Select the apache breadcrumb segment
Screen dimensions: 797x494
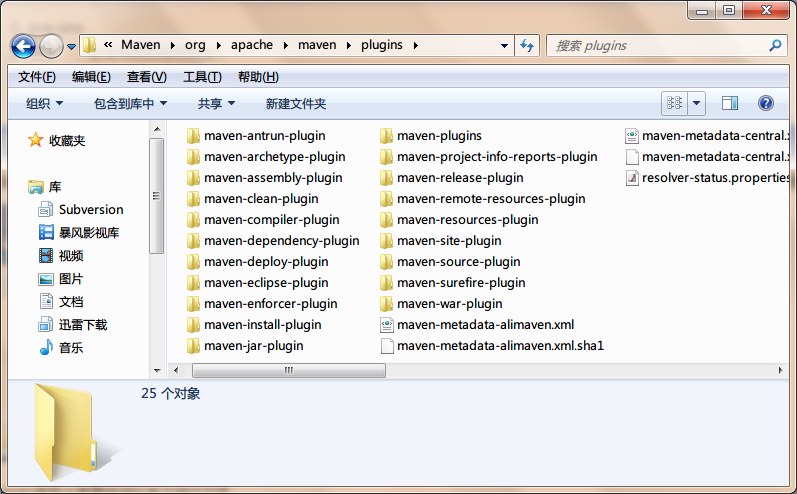point(252,45)
